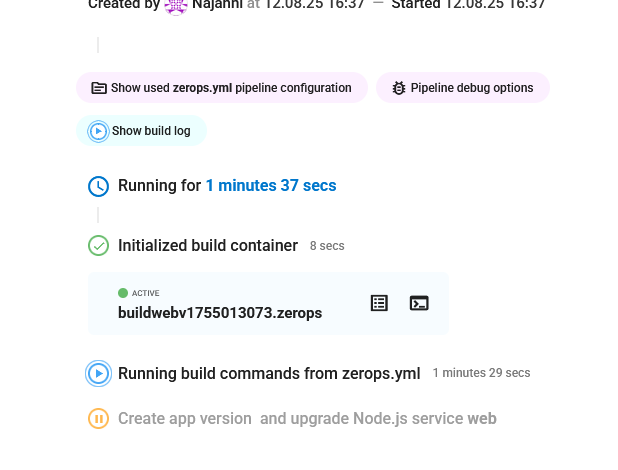Viewport: 618px width, 470px height.
Task: Click the orange pause icon beside Create app version
Action: pos(98,419)
